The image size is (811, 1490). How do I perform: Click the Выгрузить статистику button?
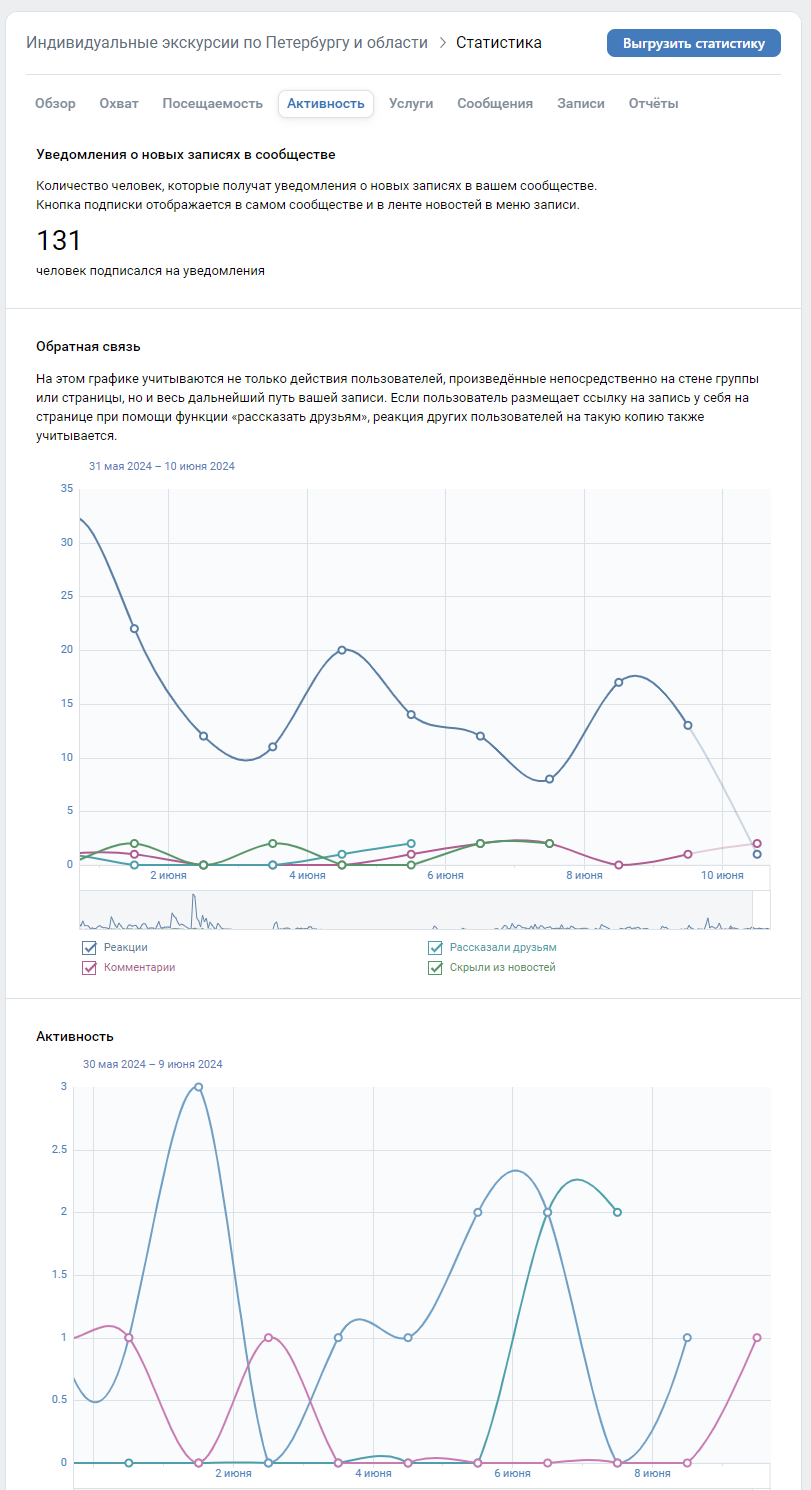coord(693,43)
